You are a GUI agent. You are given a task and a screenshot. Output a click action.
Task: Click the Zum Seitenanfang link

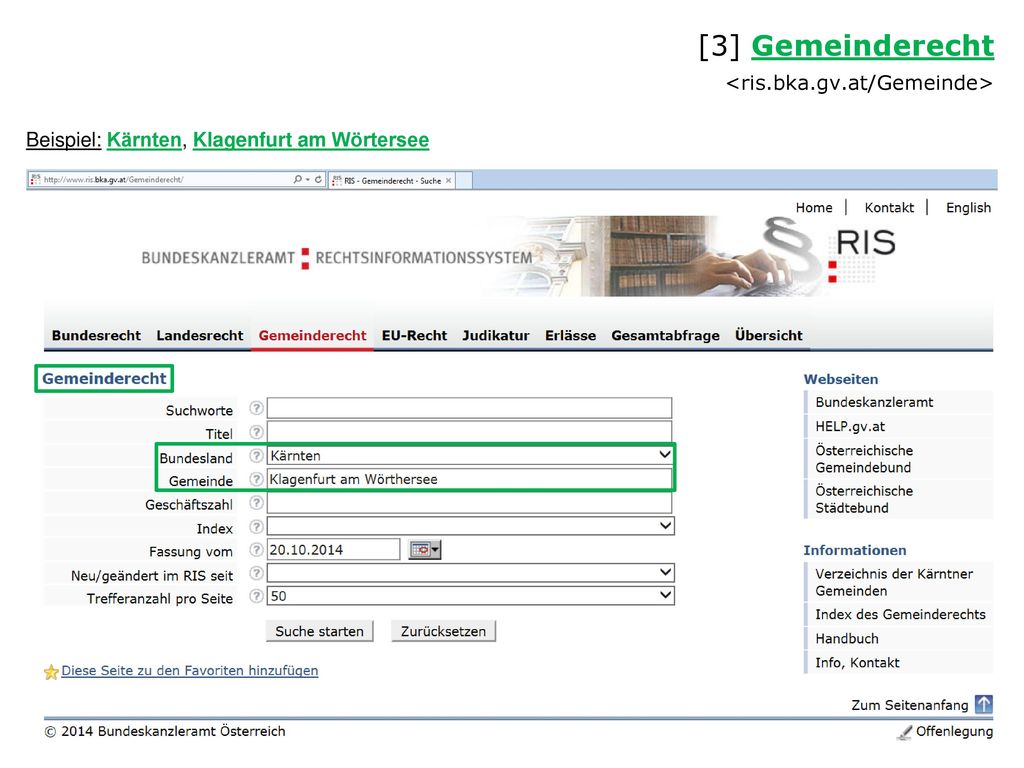(909, 705)
